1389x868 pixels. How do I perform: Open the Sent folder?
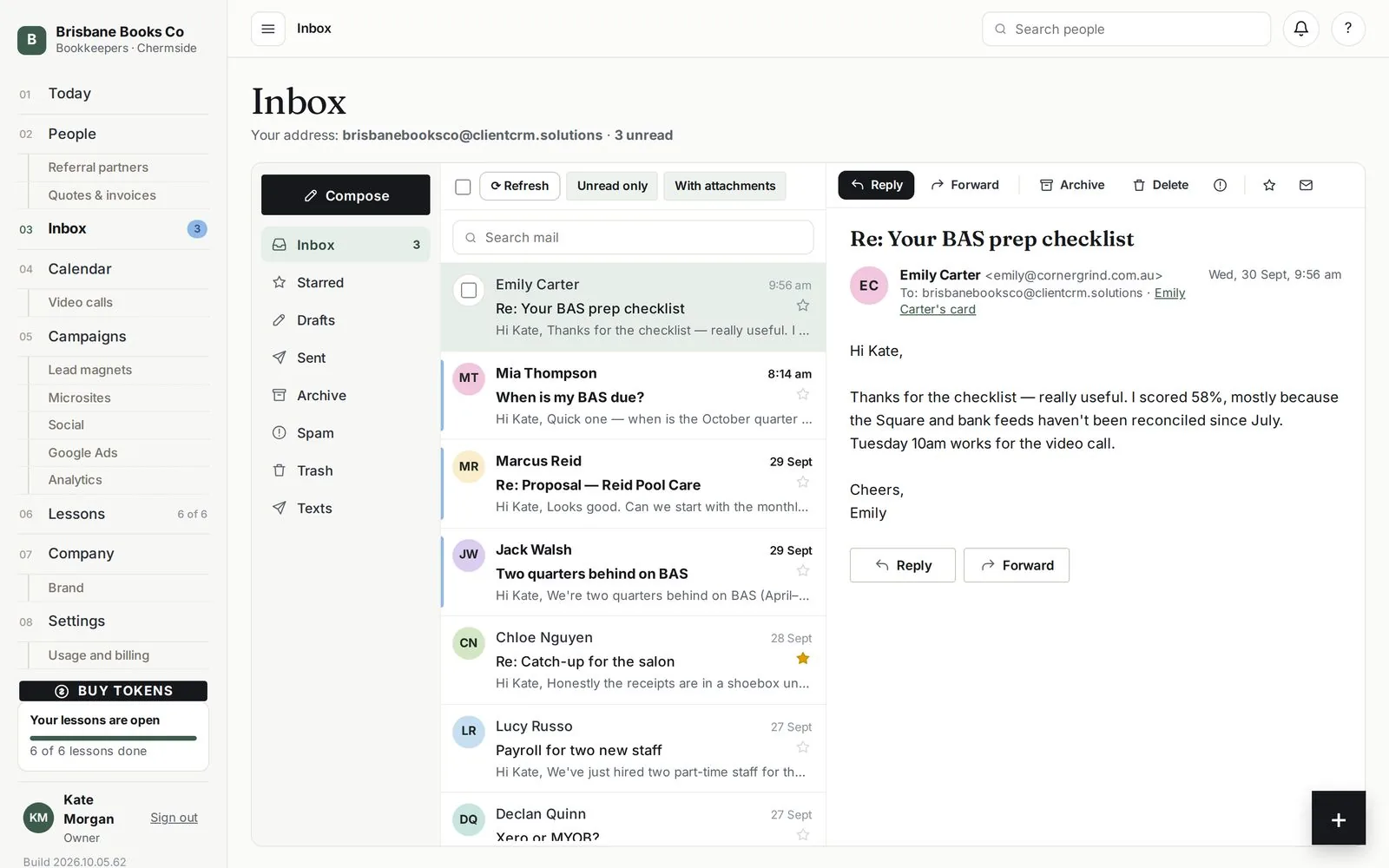tap(346, 358)
